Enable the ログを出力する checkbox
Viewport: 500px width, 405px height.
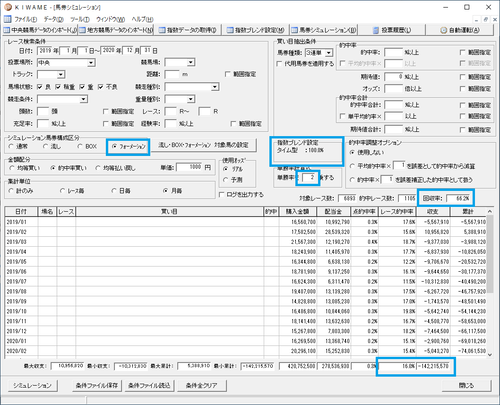click(x=221, y=194)
